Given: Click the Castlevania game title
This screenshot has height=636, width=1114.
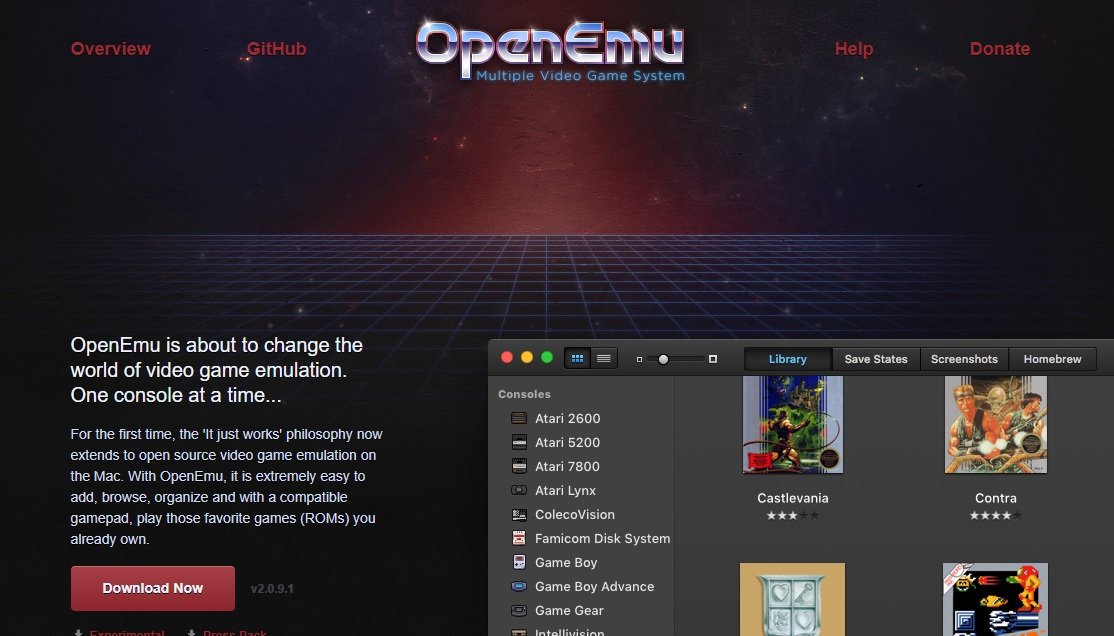Looking at the screenshot, I should (793, 498).
